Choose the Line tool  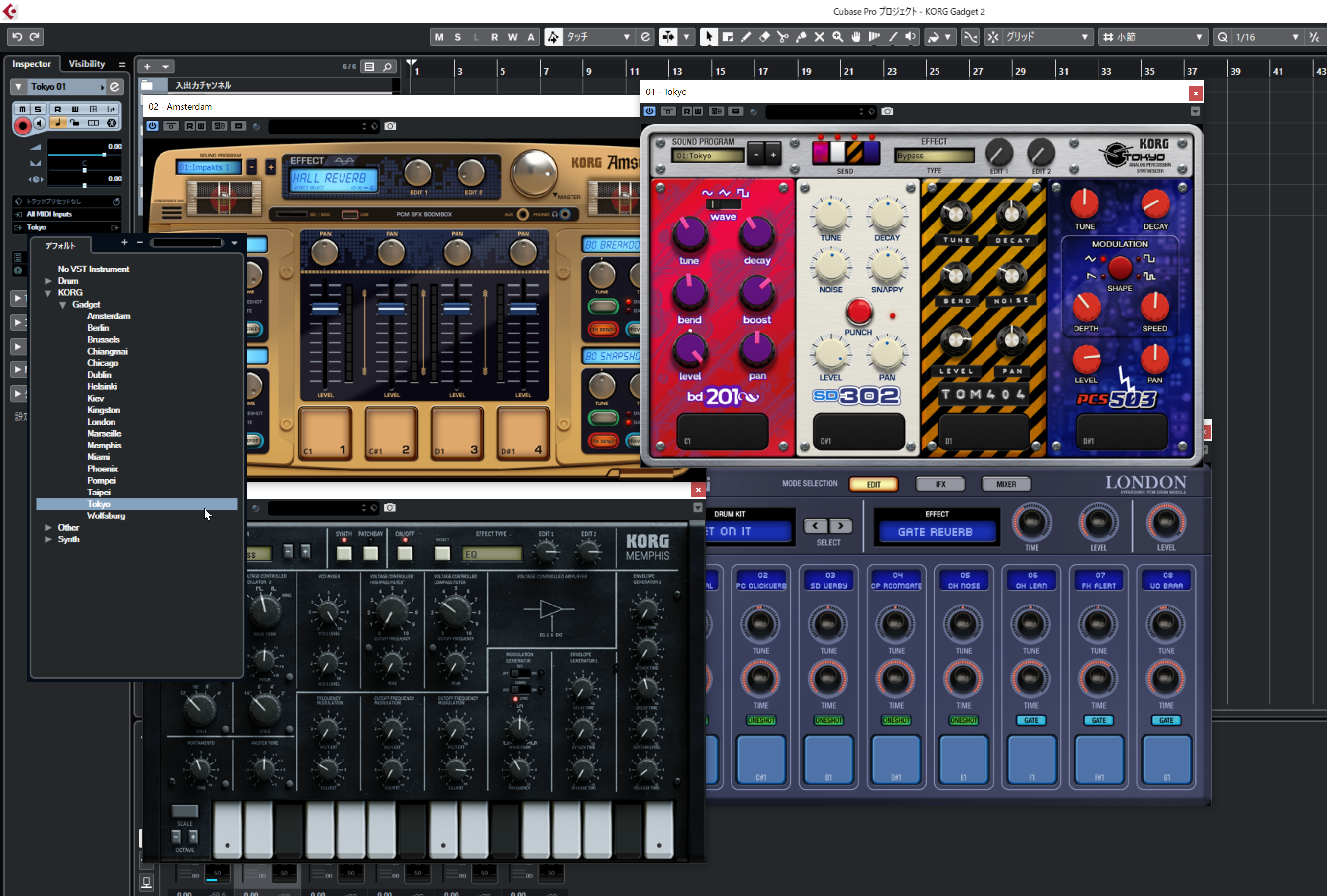coord(892,37)
